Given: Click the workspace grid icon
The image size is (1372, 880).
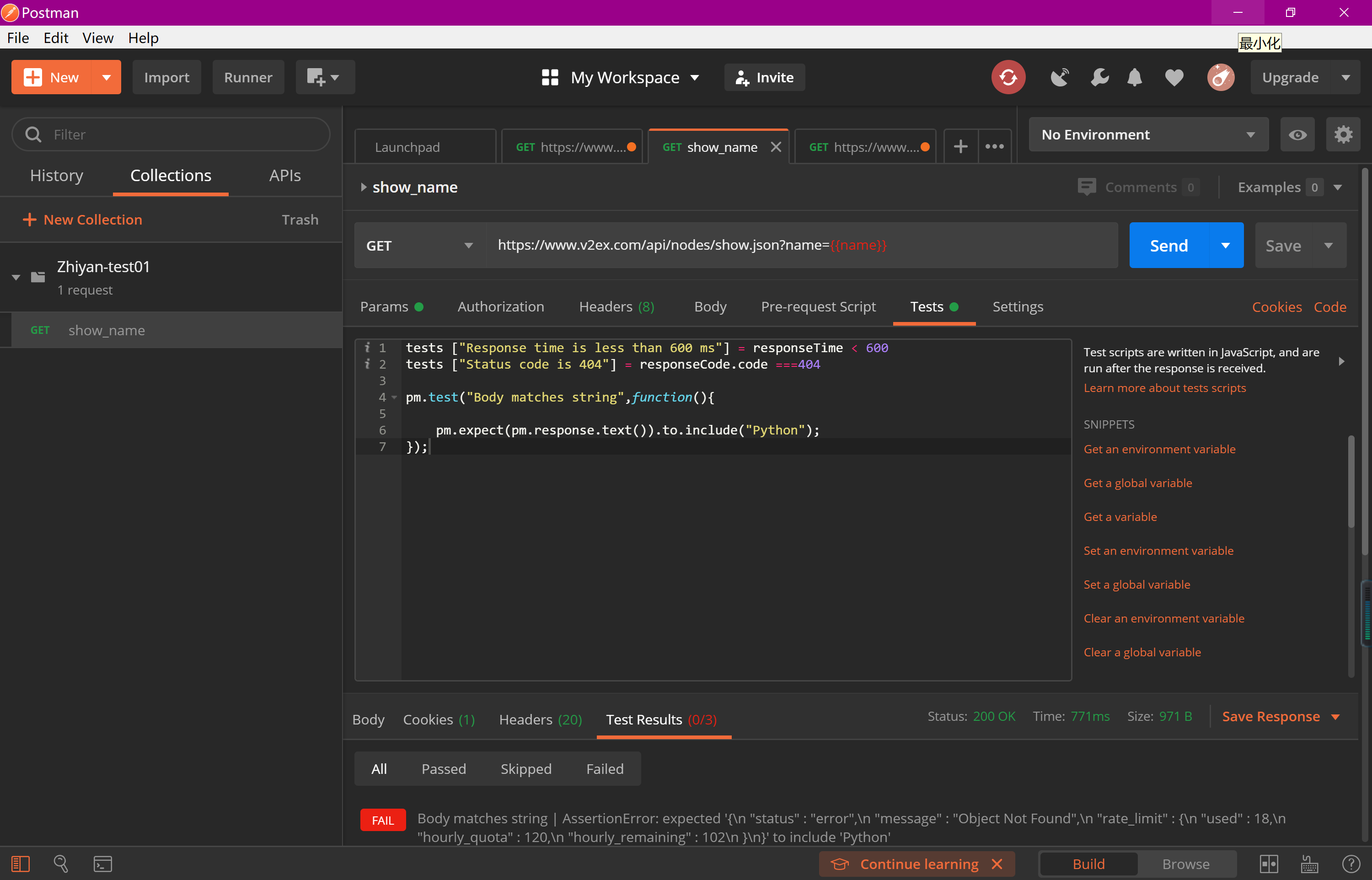Looking at the screenshot, I should 549,77.
